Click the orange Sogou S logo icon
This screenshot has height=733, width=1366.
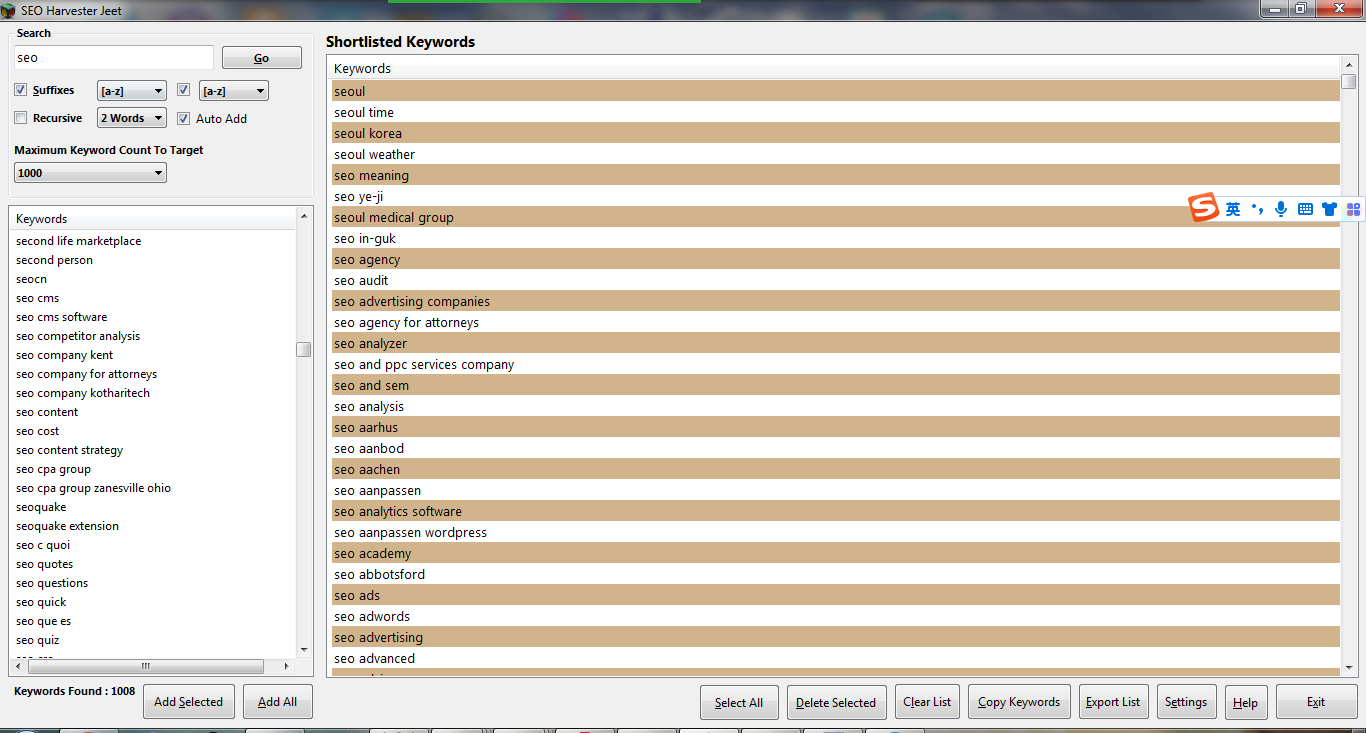click(x=1204, y=208)
